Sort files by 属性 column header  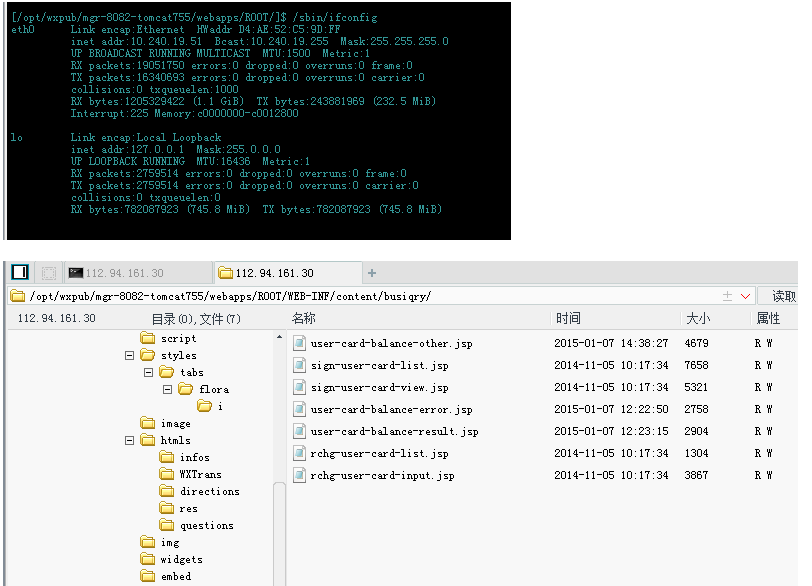pyautogui.click(x=768, y=318)
